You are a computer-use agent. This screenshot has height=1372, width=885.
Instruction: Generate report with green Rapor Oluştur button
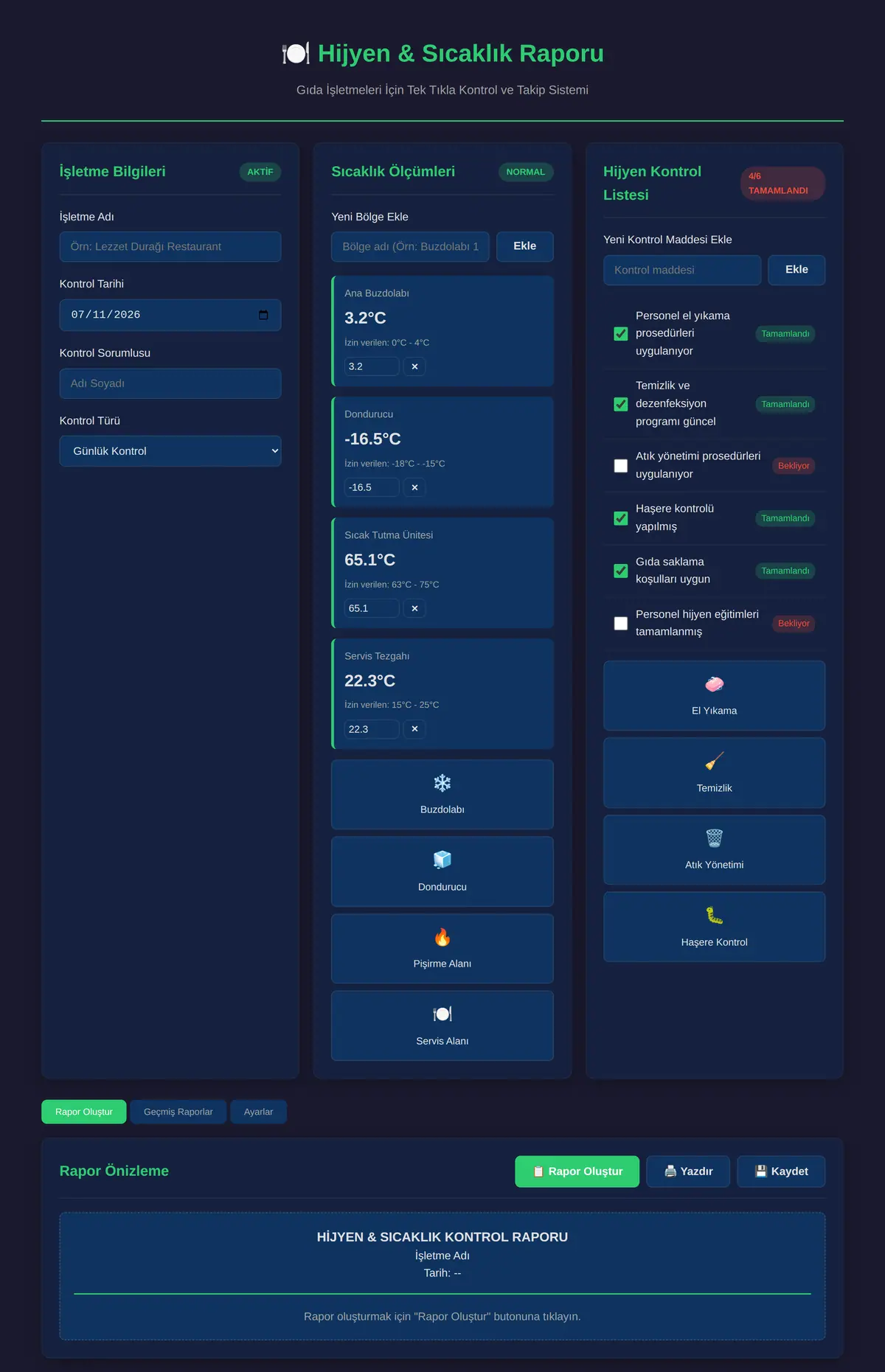click(577, 1171)
